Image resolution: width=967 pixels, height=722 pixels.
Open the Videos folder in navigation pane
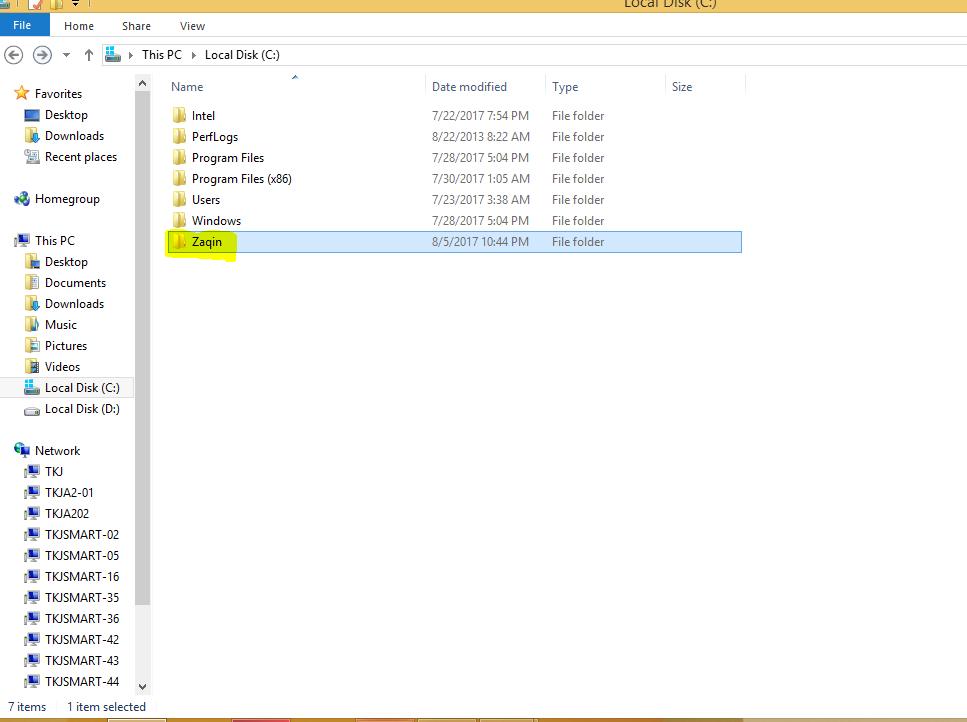tap(62, 366)
